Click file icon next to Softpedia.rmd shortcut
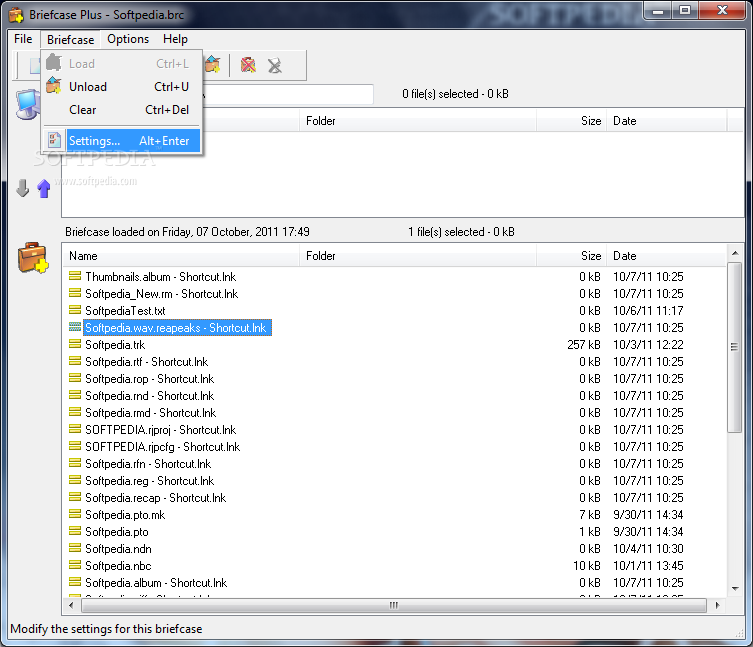Image resolution: width=753 pixels, height=647 pixels. pos(75,412)
